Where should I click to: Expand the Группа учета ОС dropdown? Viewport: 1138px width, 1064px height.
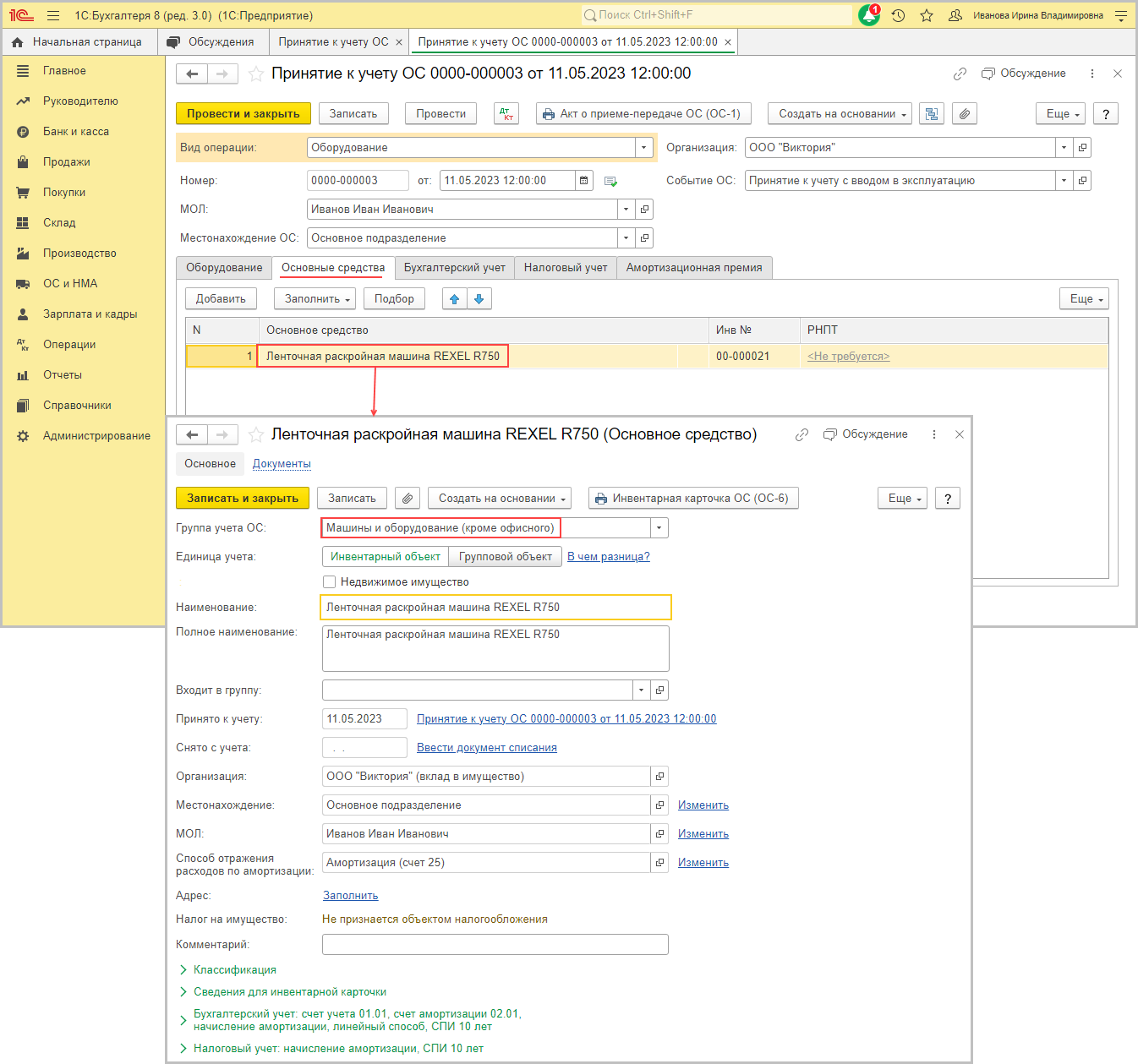659,528
